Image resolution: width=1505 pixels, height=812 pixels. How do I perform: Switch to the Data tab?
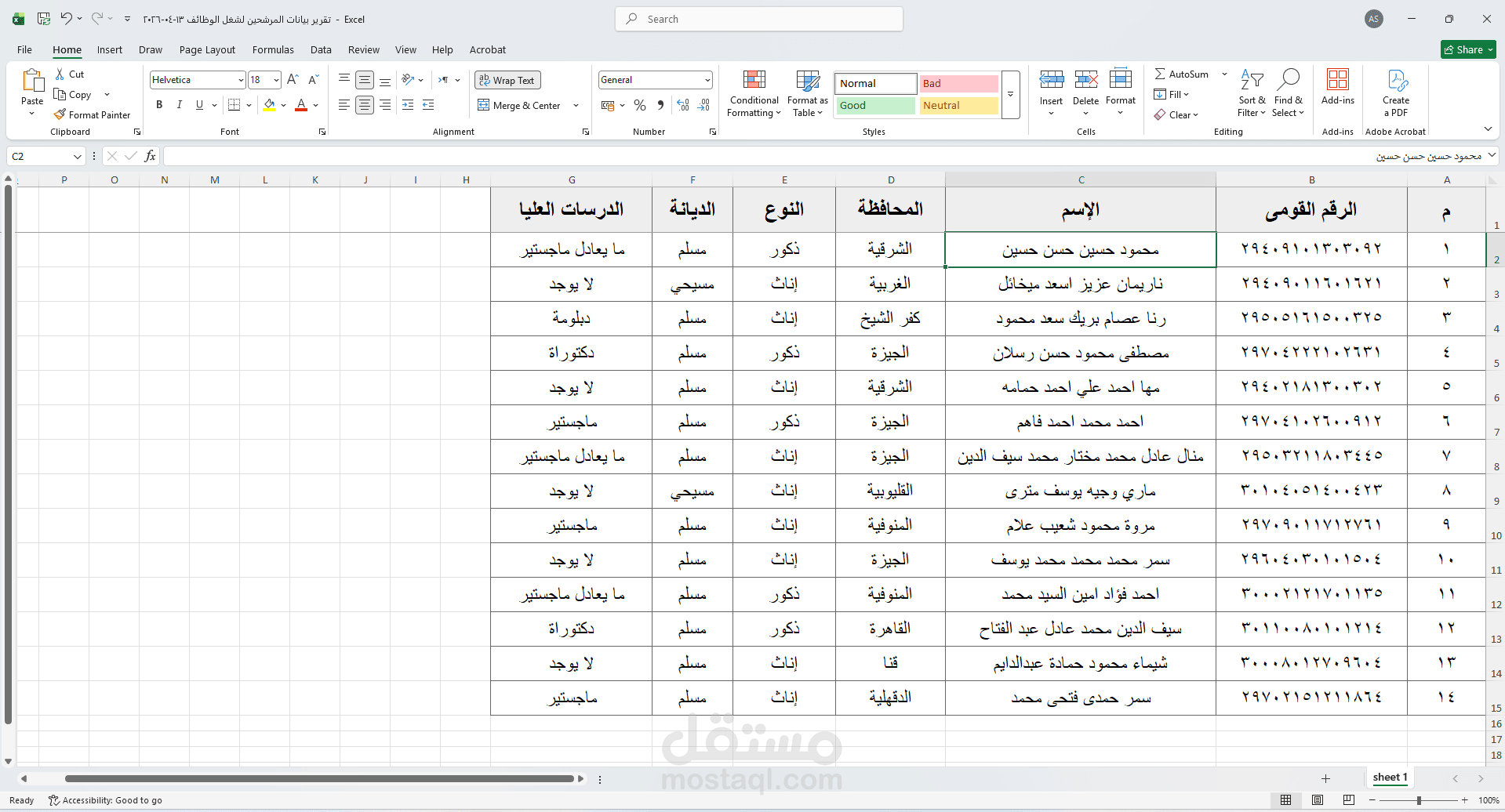tap(321, 49)
